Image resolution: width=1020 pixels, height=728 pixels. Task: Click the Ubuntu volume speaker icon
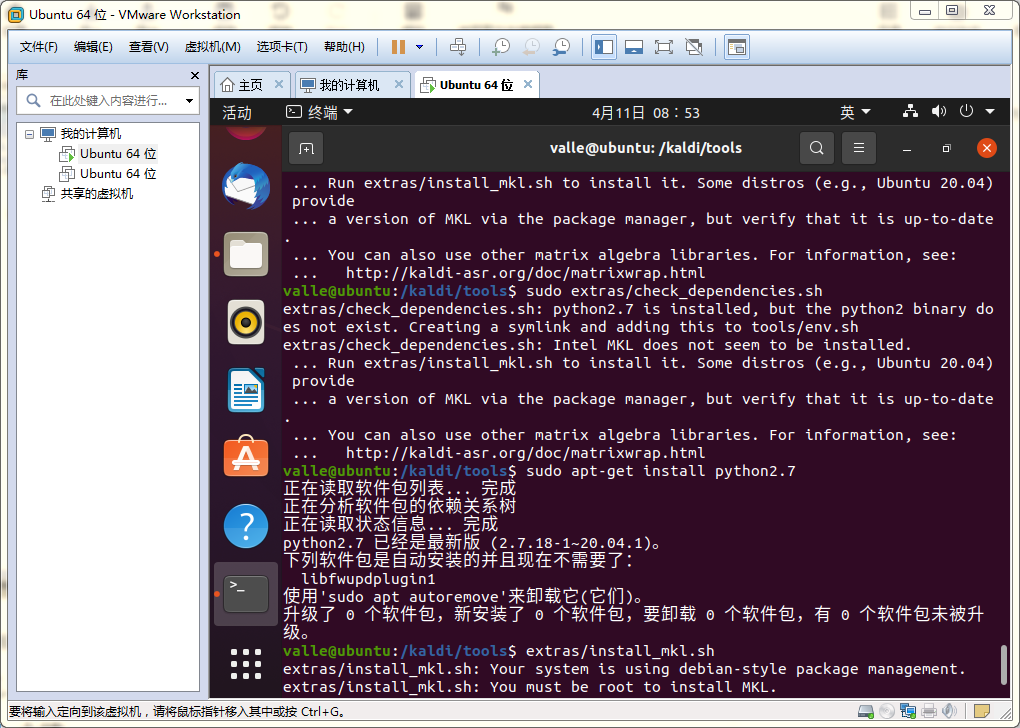[x=939, y=112]
